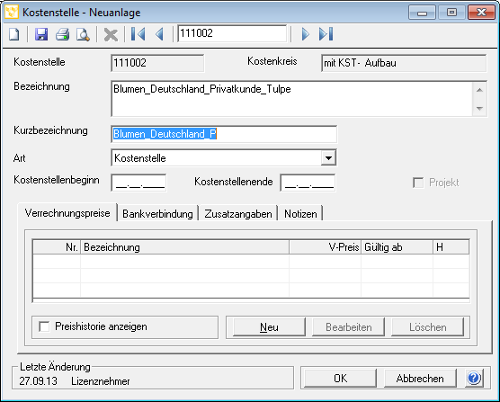Save the Kostenstelle record via the floppy disk icon
The image size is (500, 402).
click(41, 34)
